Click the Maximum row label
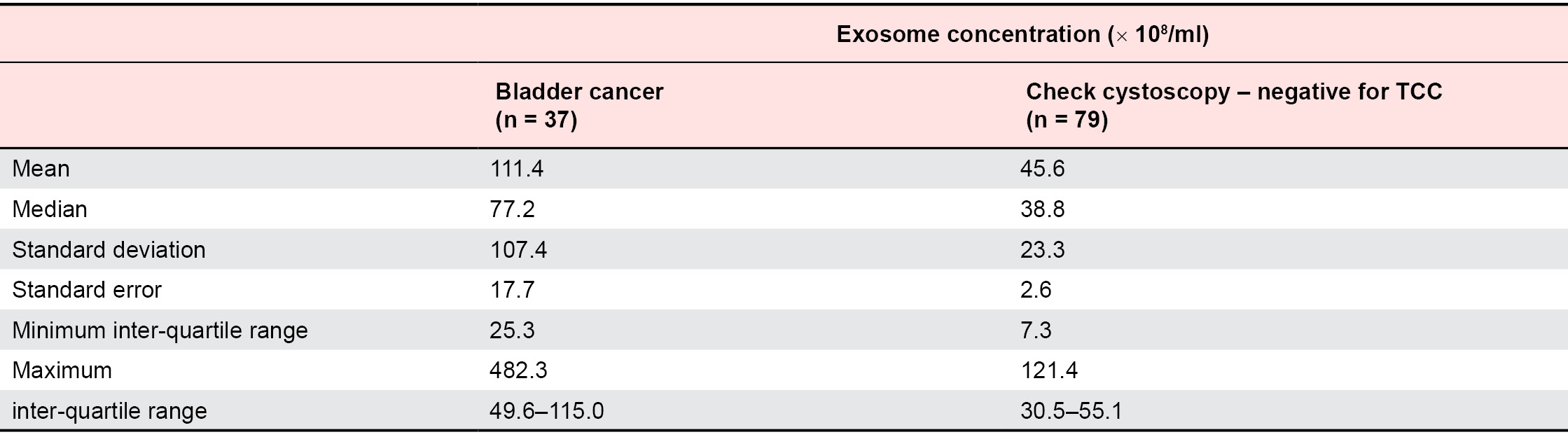Viewport: 1568px width, 444px height. [x=62, y=370]
